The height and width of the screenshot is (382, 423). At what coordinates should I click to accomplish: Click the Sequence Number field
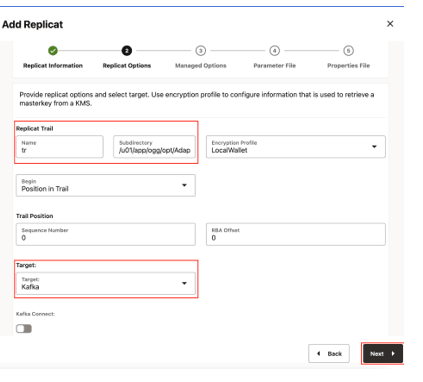[x=106, y=234]
